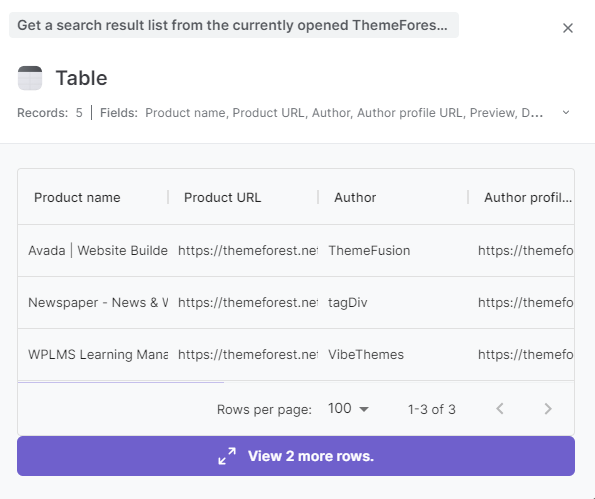
Task: Click the 1-3 of 3 page indicator
Action: coord(431,409)
